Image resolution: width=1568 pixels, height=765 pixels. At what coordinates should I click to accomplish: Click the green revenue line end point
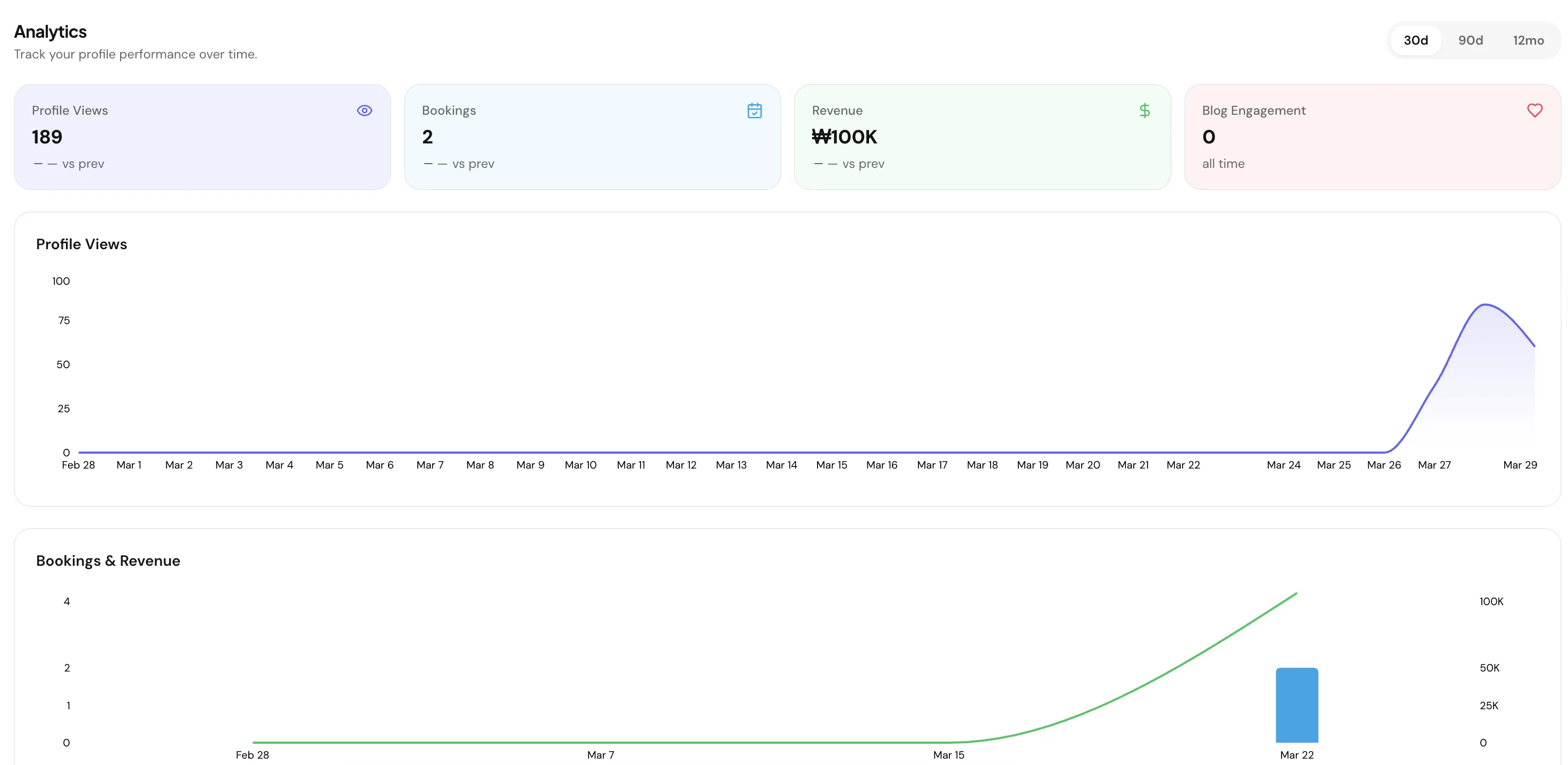pos(1296,593)
